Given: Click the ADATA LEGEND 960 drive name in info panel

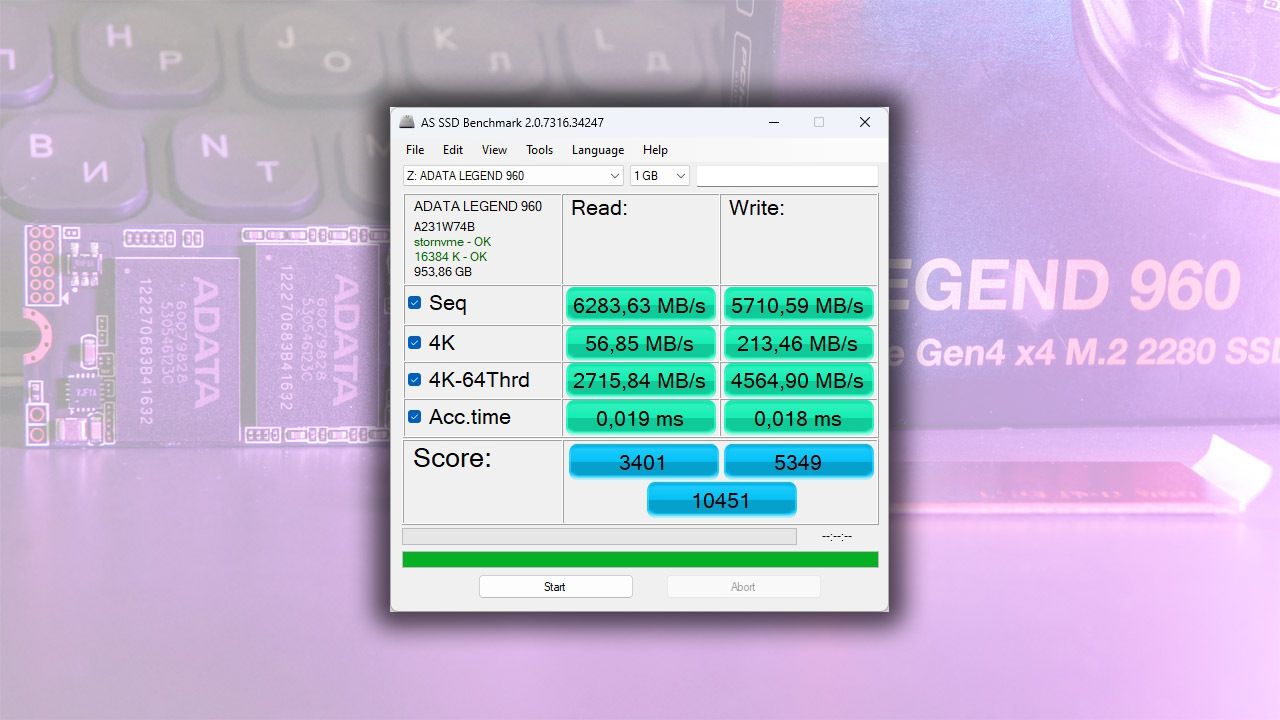Looking at the screenshot, I should [x=478, y=207].
